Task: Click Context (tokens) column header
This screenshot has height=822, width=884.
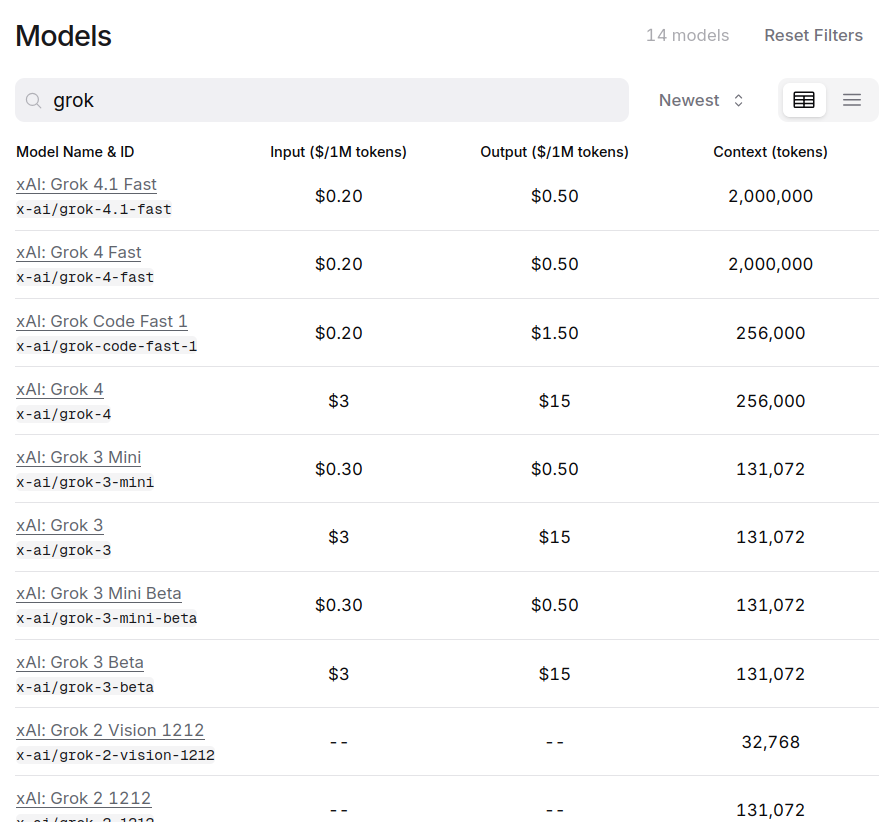Action: [770, 152]
